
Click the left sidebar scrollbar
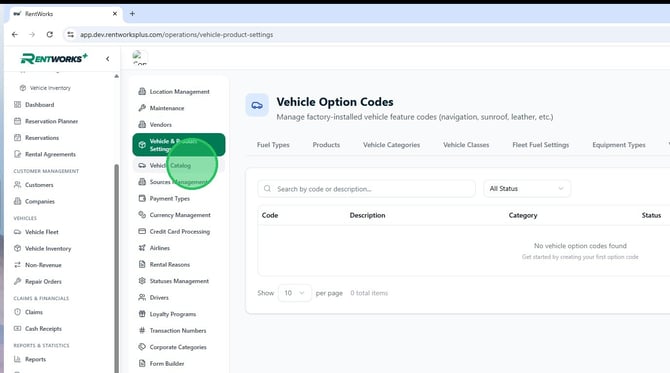pos(116,268)
